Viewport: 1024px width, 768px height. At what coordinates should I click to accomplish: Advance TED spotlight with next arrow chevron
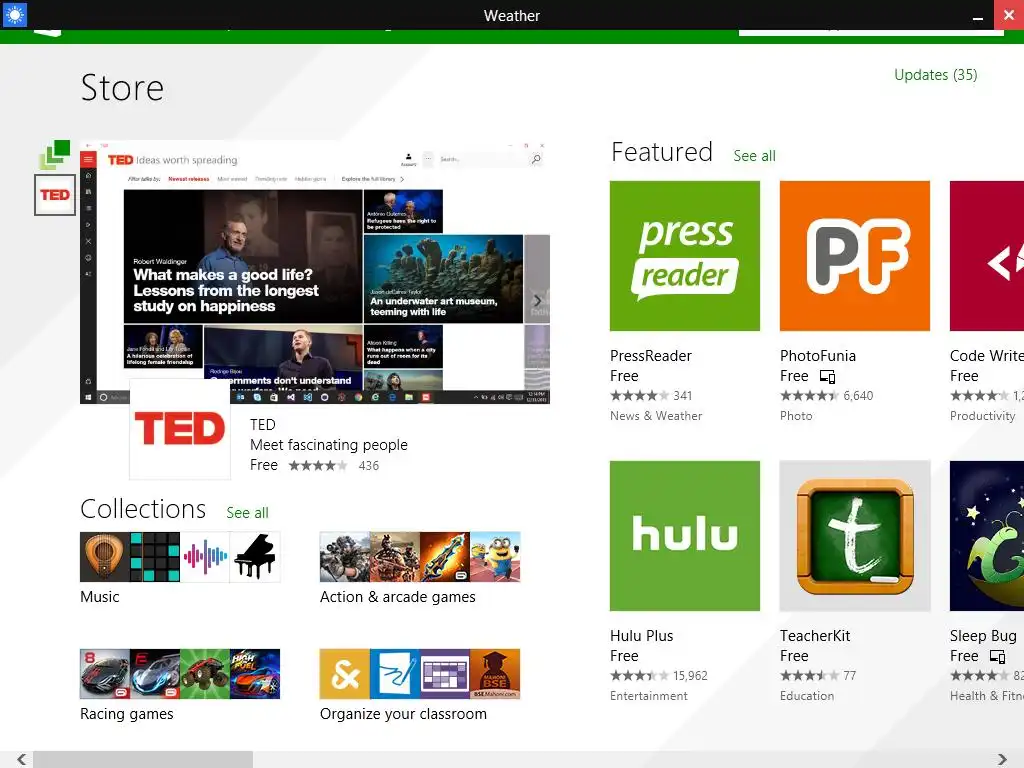coord(537,300)
